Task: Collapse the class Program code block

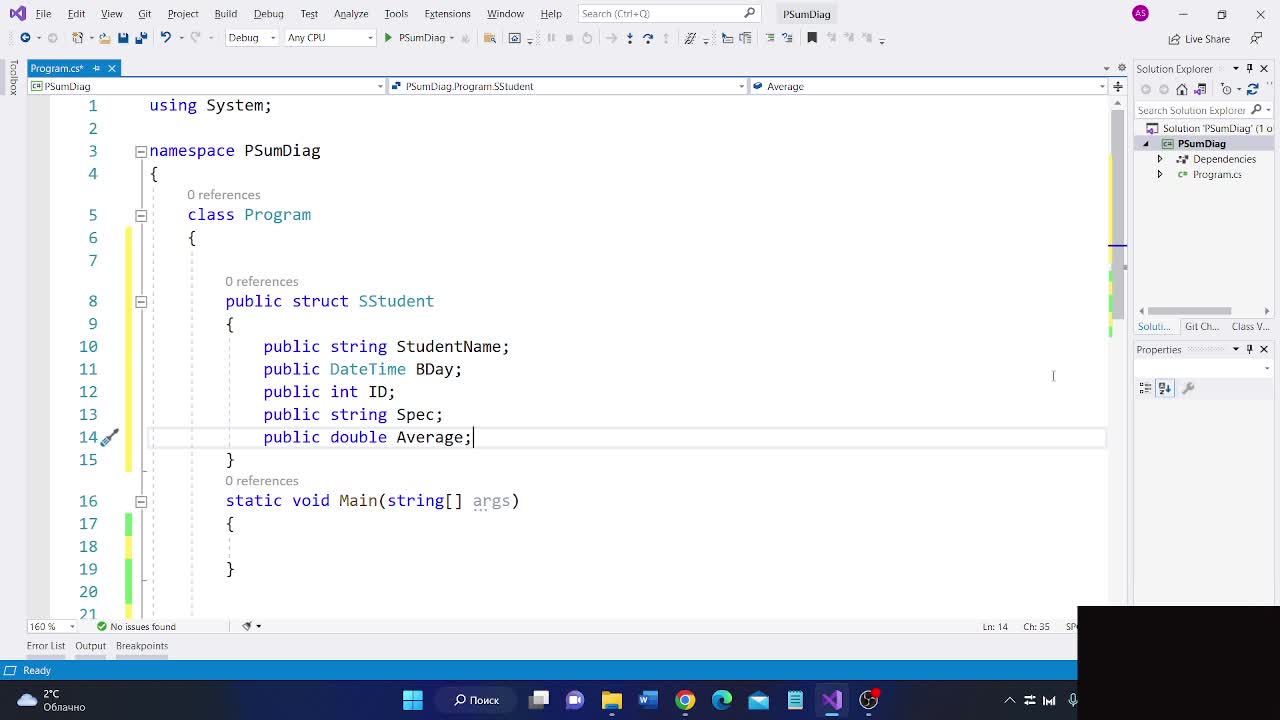Action: click(x=141, y=215)
